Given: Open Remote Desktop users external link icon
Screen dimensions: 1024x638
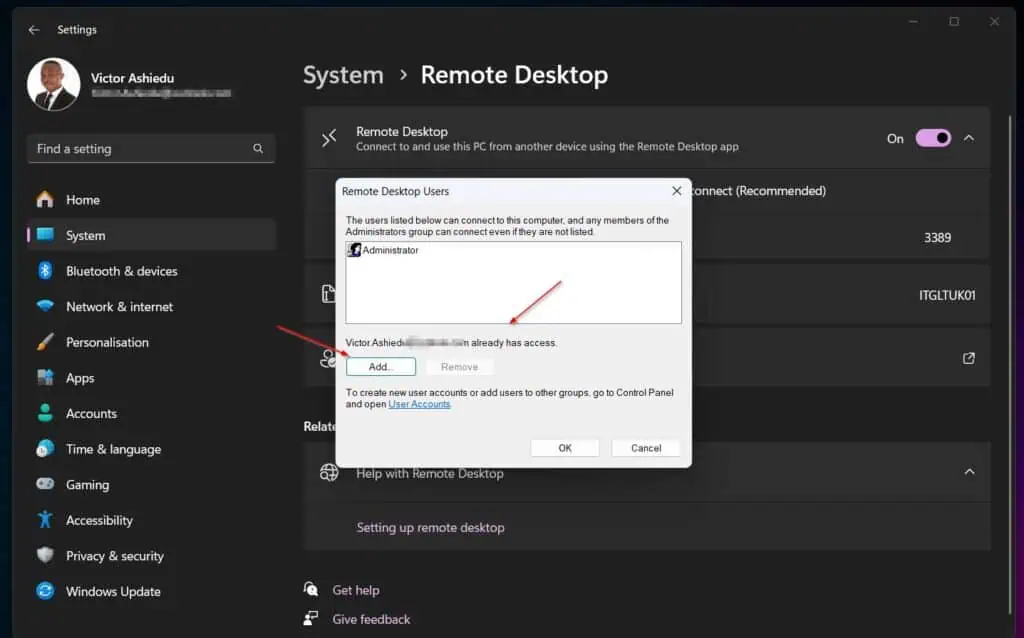Looking at the screenshot, I should pos(968,358).
